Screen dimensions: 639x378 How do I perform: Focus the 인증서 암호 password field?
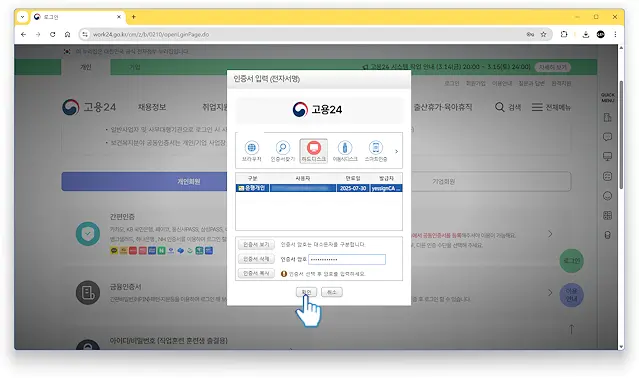(x=347, y=259)
